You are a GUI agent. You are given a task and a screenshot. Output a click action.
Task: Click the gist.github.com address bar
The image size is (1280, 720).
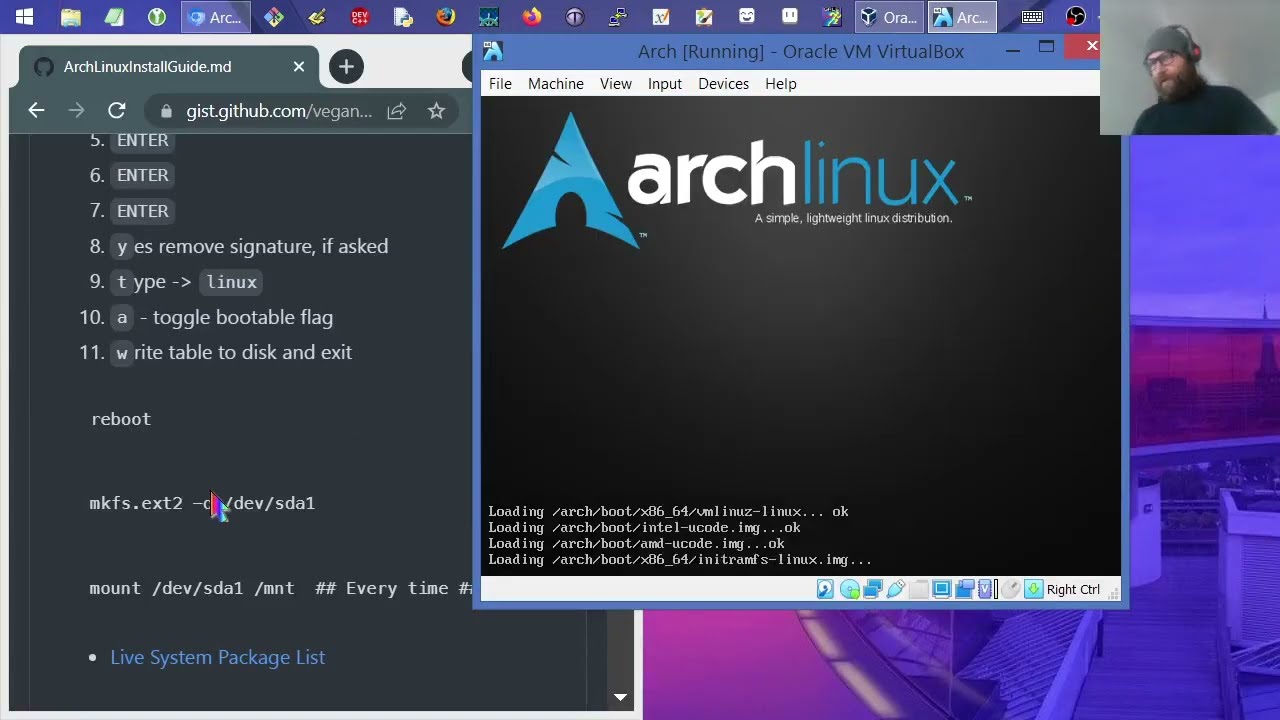[279, 111]
